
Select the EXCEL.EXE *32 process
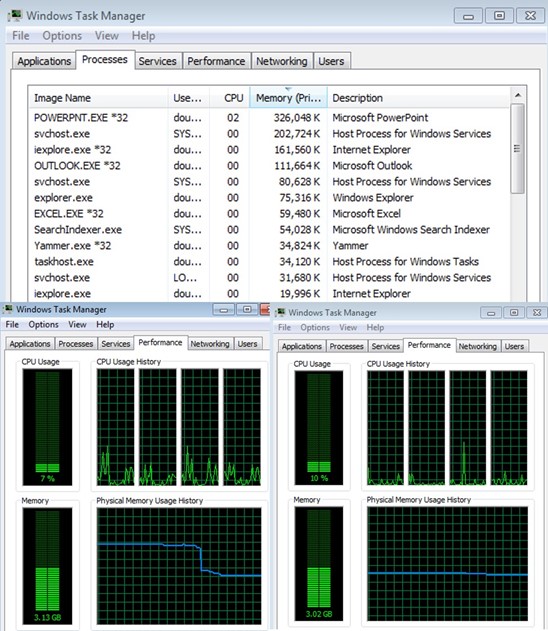pos(269,214)
